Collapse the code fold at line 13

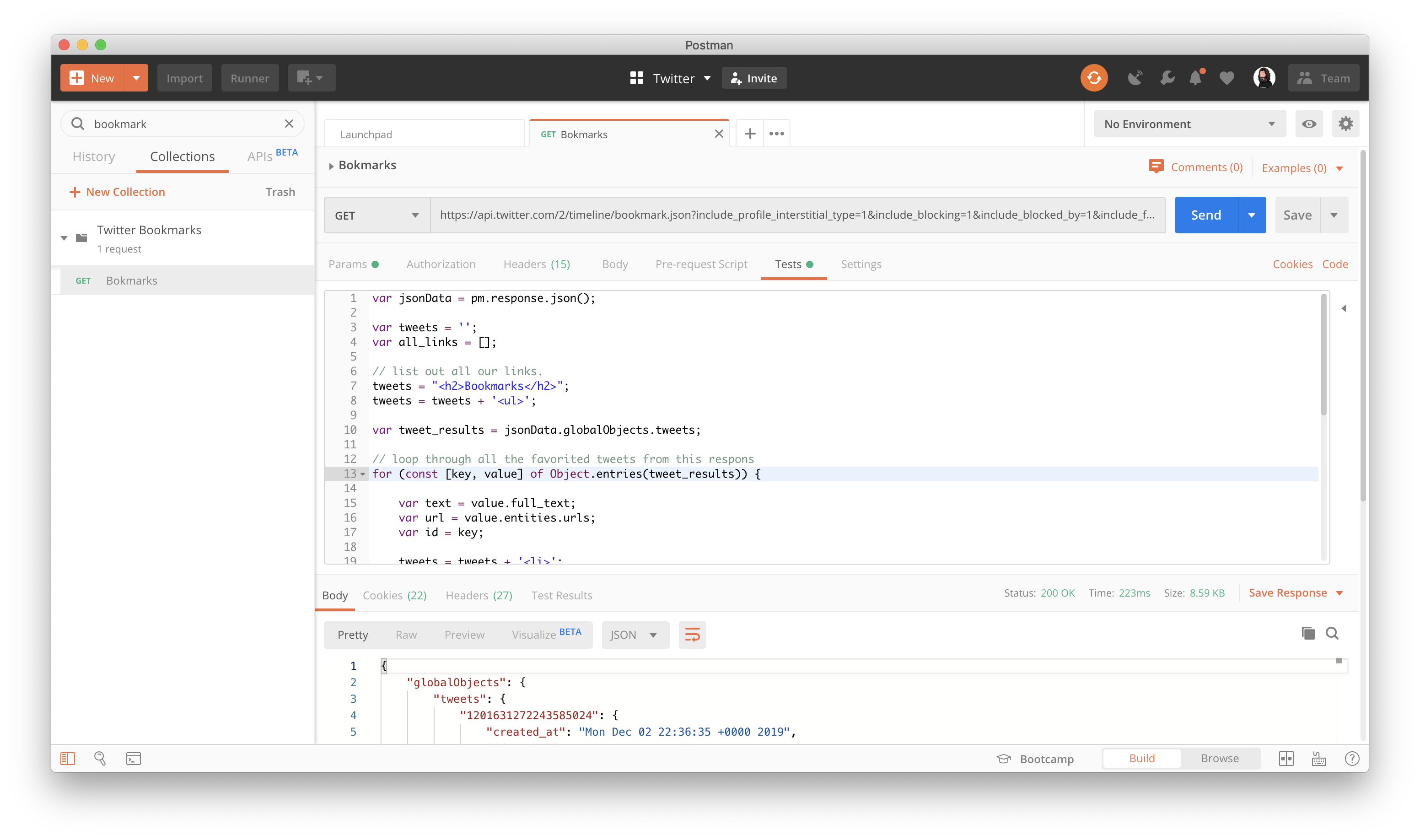(363, 474)
